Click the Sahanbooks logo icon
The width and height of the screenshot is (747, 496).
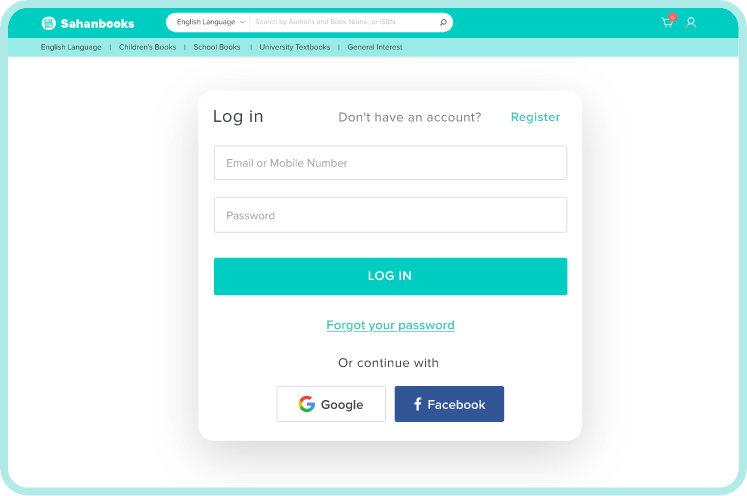tap(48, 23)
